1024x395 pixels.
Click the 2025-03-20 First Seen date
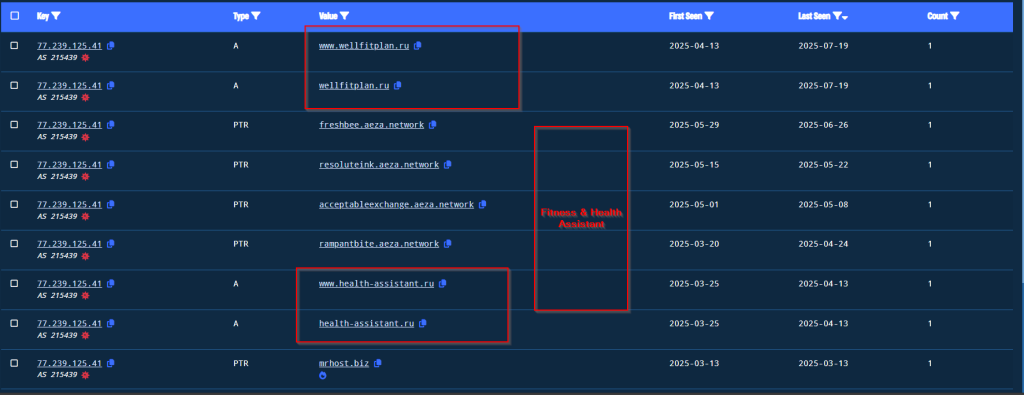pyautogui.click(x=694, y=244)
